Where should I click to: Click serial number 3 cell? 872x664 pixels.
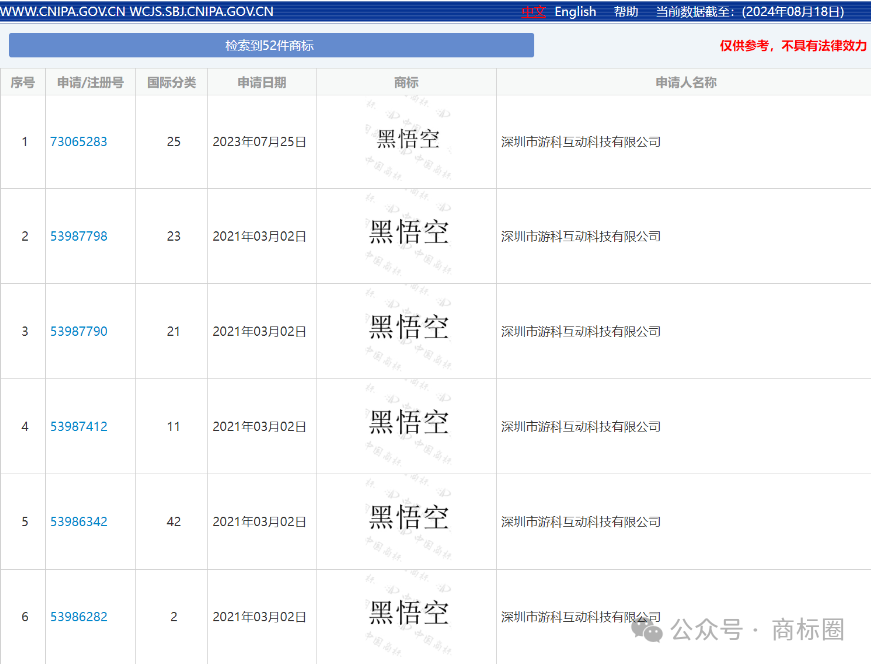(24, 331)
